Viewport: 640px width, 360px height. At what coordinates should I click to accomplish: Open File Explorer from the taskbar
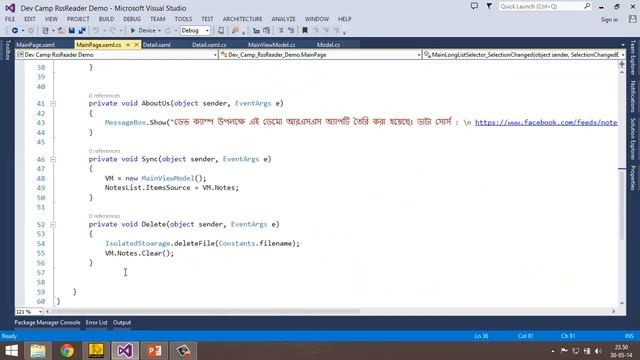point(38,351)
